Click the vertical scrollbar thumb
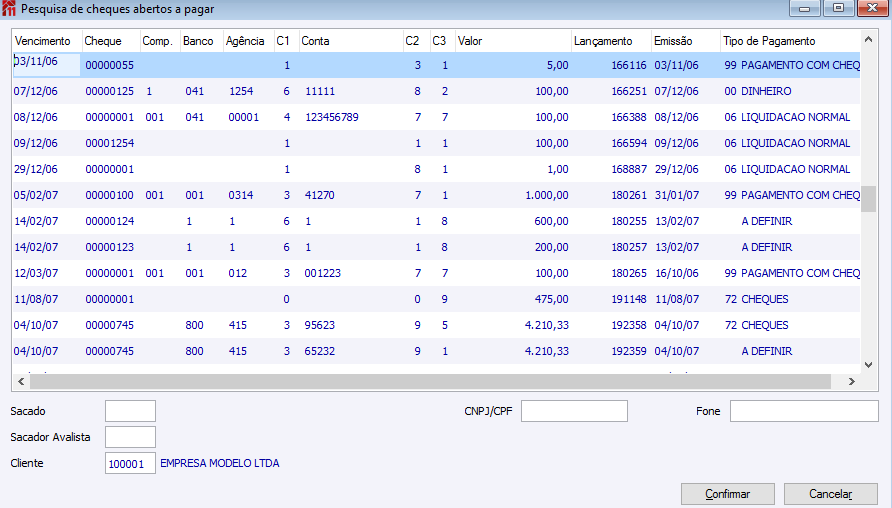The width and height of the screenshot is (892, 508). (x=868, y=199)
